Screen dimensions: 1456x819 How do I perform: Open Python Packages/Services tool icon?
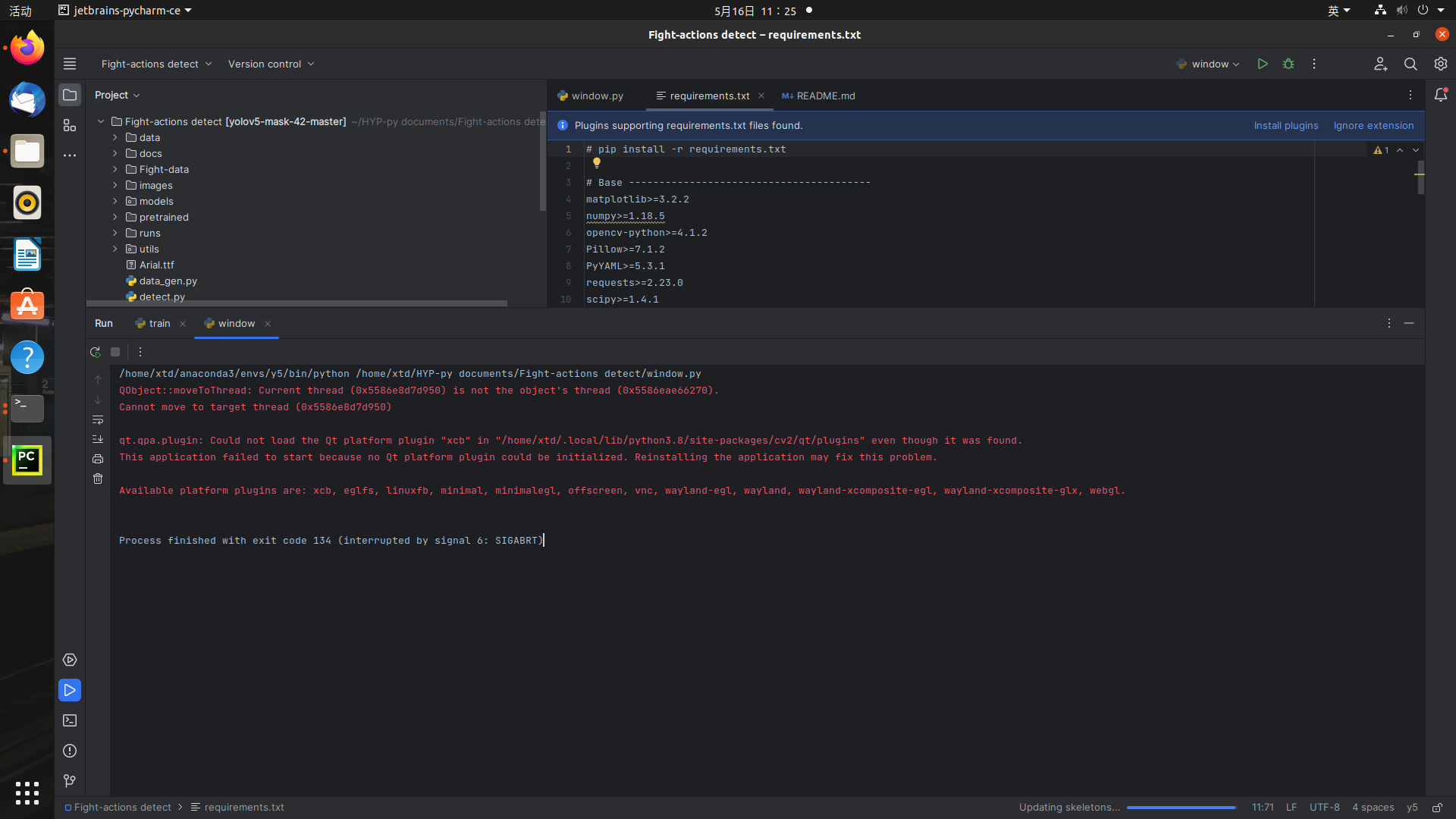click(70, 660)
